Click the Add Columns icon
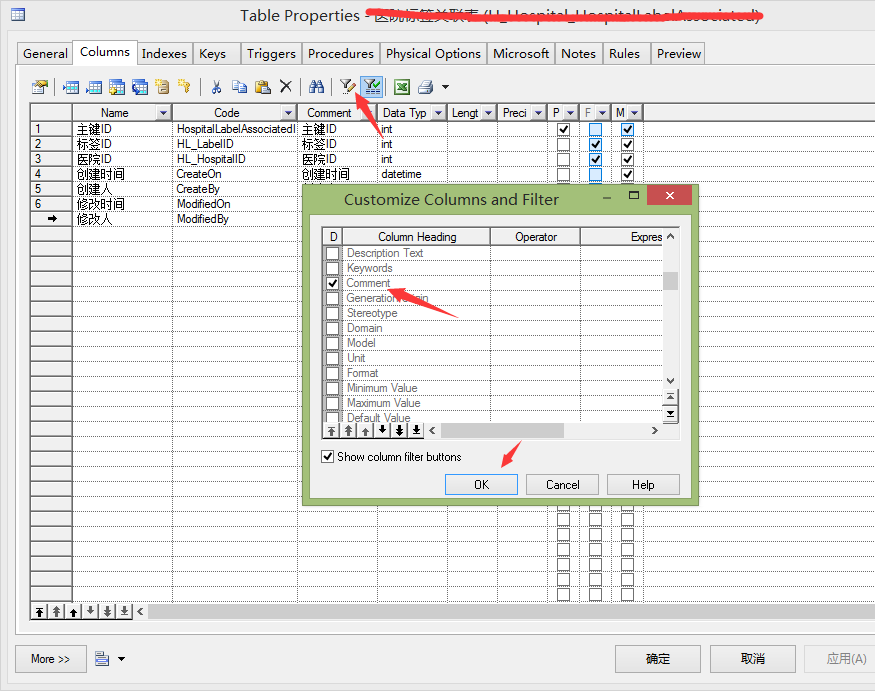The height and width of the screenshot is (691, 875). (117, 87)
